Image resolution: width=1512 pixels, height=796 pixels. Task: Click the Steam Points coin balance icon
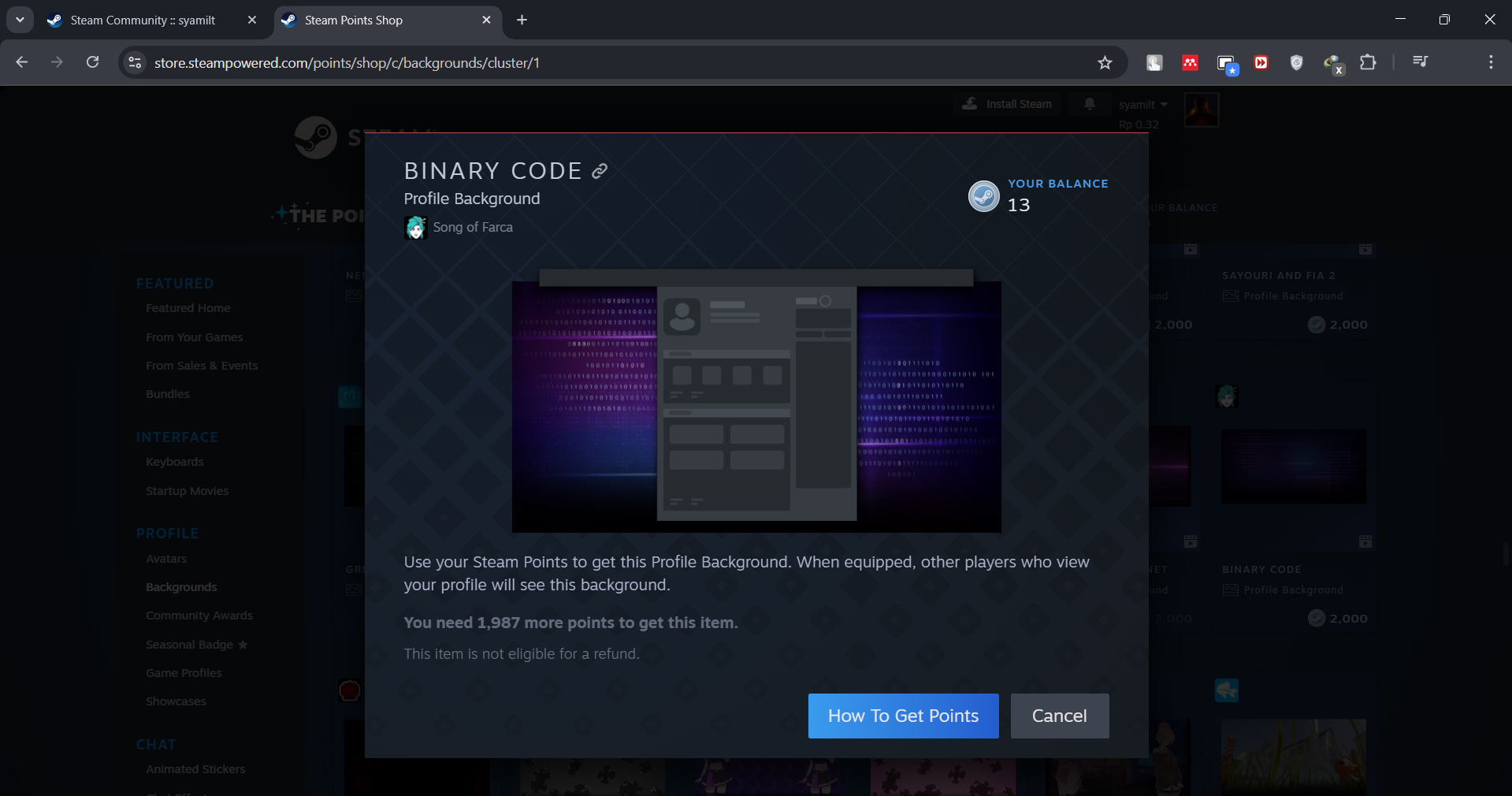pyautogui.click(x=984, y=196)
